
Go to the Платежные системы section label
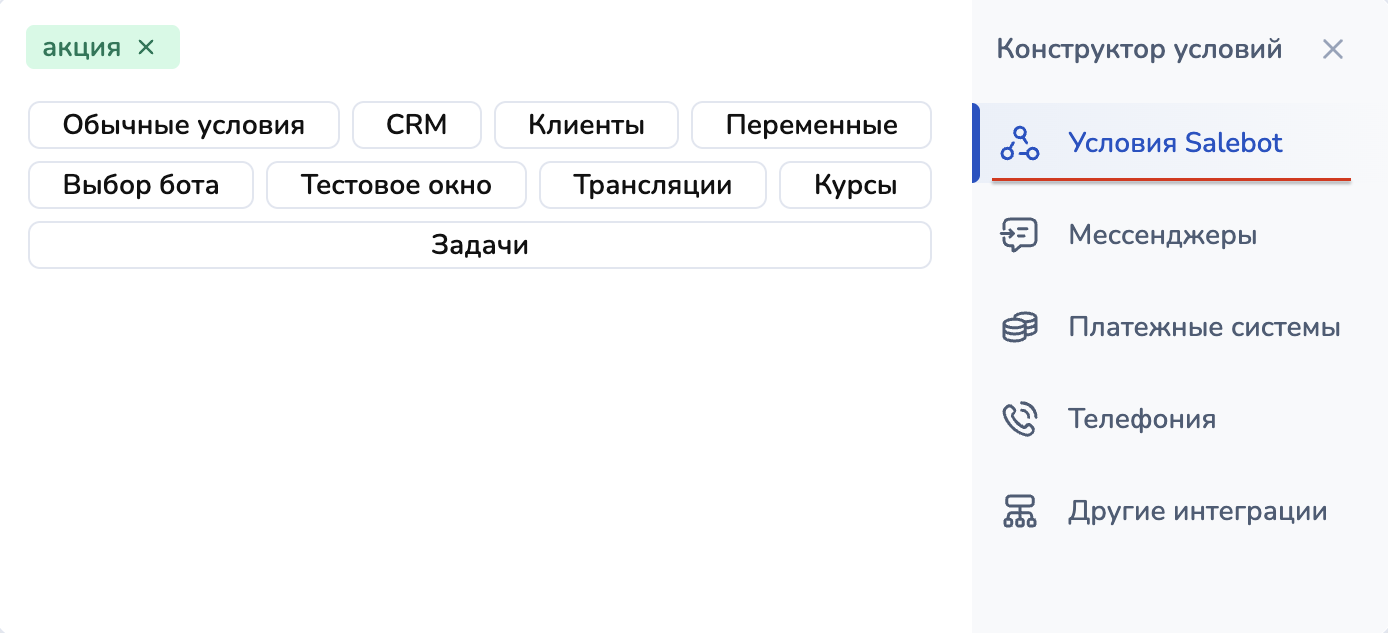pyautogui.click(x=1204, y=327)
